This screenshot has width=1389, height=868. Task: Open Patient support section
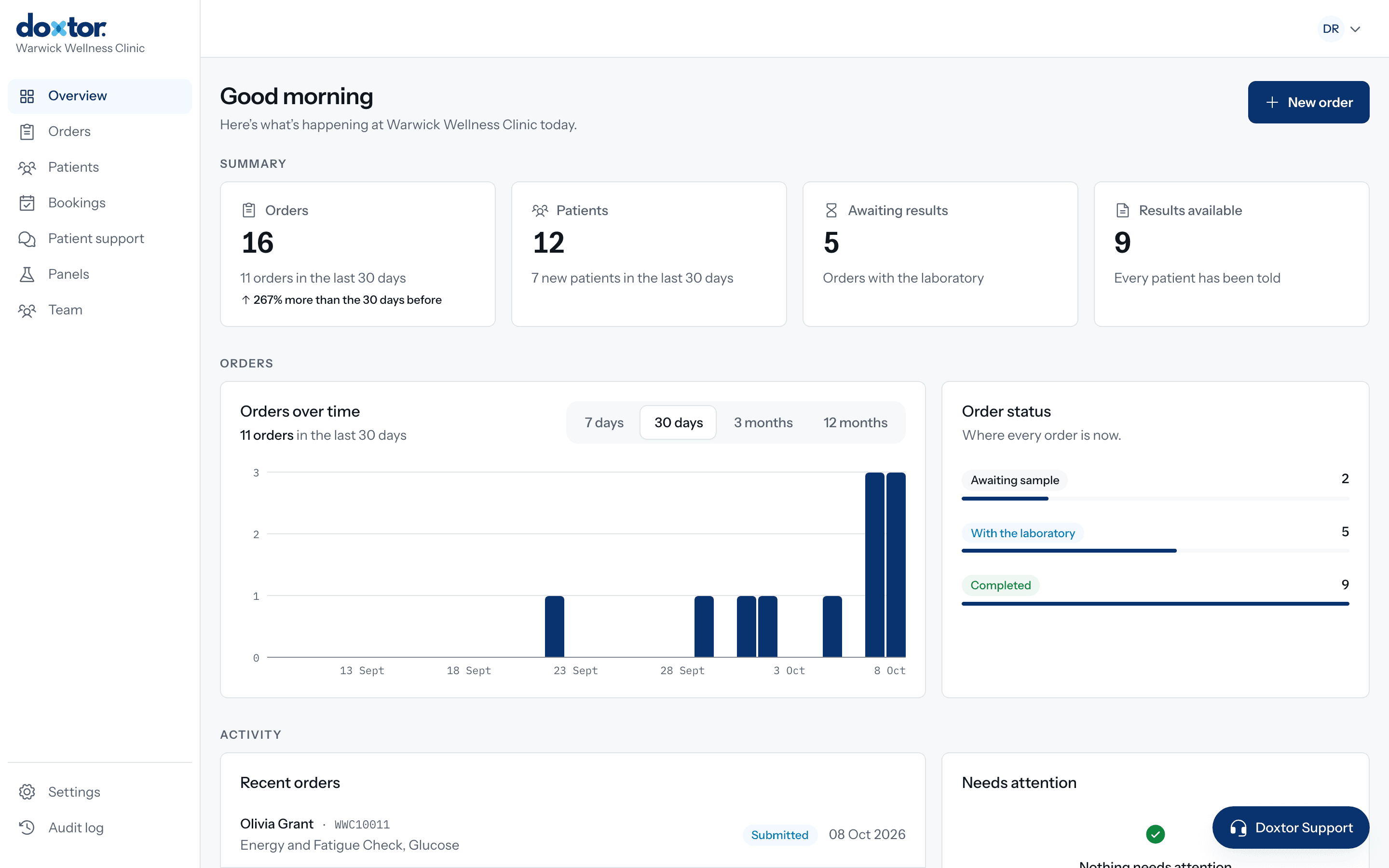pyautogui.click(x=100, y=238)
